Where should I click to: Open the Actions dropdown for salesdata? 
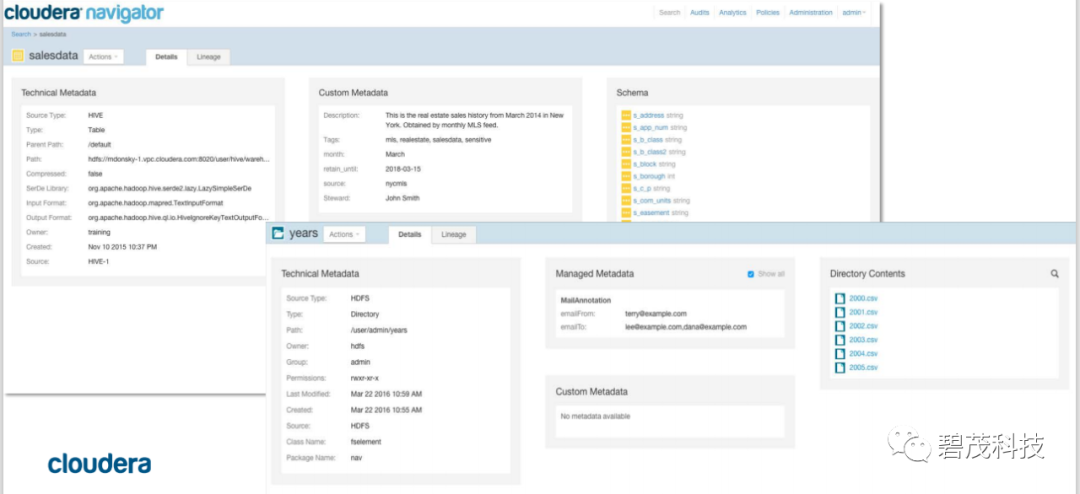click(x=103, y=56)
